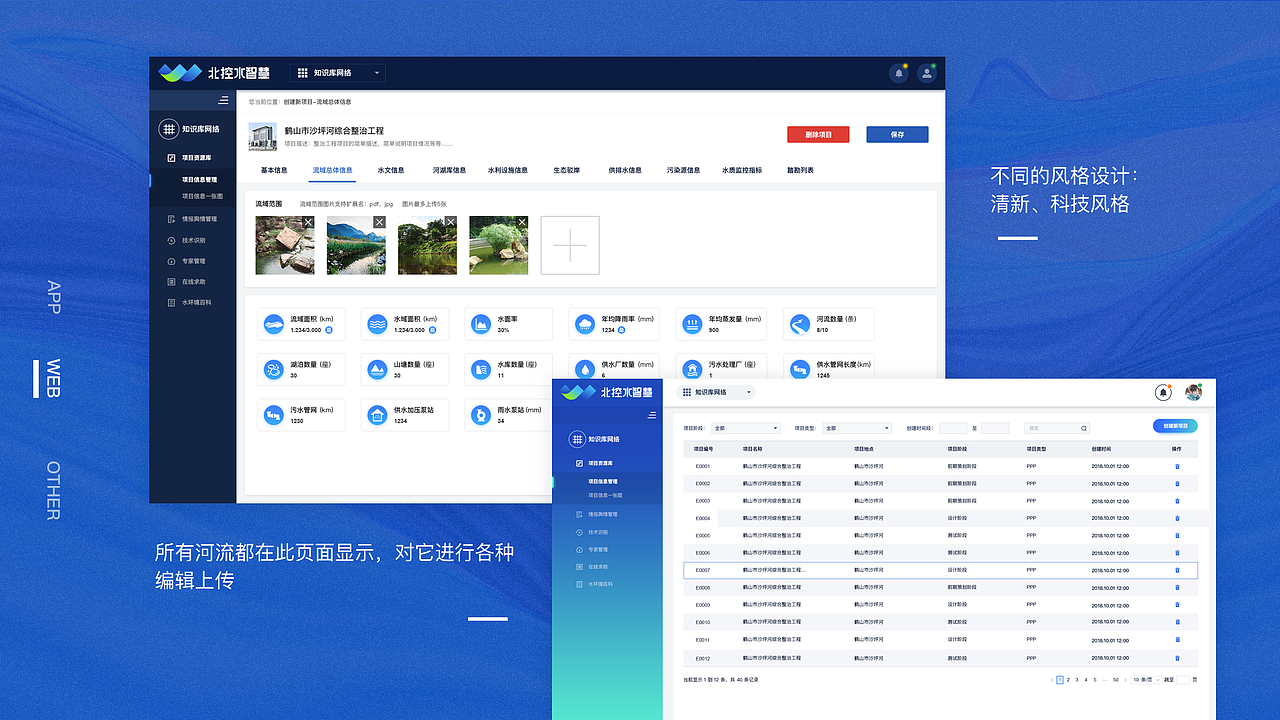
Task: Click the 湖泊数量 lake icon
Action: [x=273, y=370]
